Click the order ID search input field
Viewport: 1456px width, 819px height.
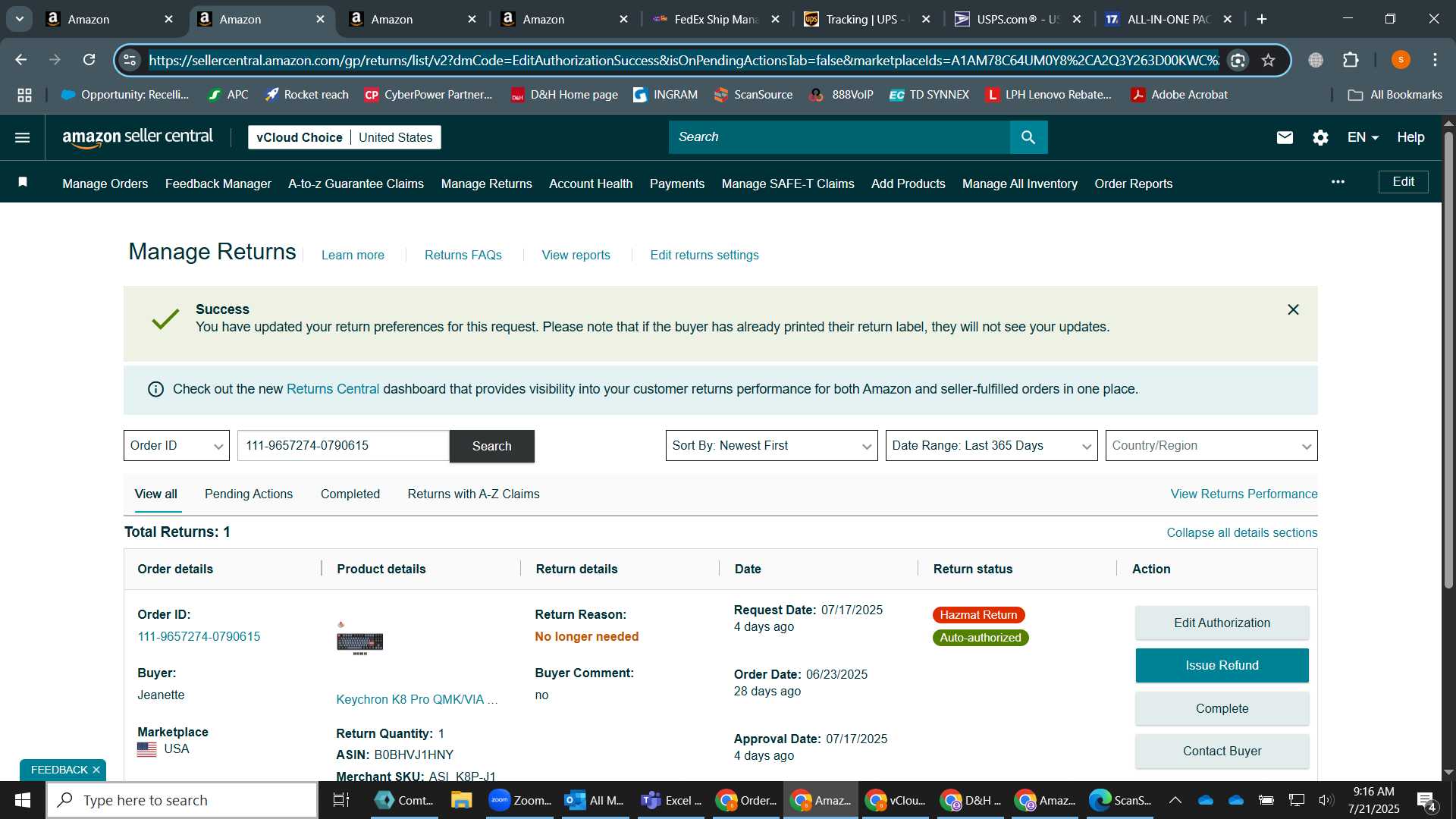(344, 446)
